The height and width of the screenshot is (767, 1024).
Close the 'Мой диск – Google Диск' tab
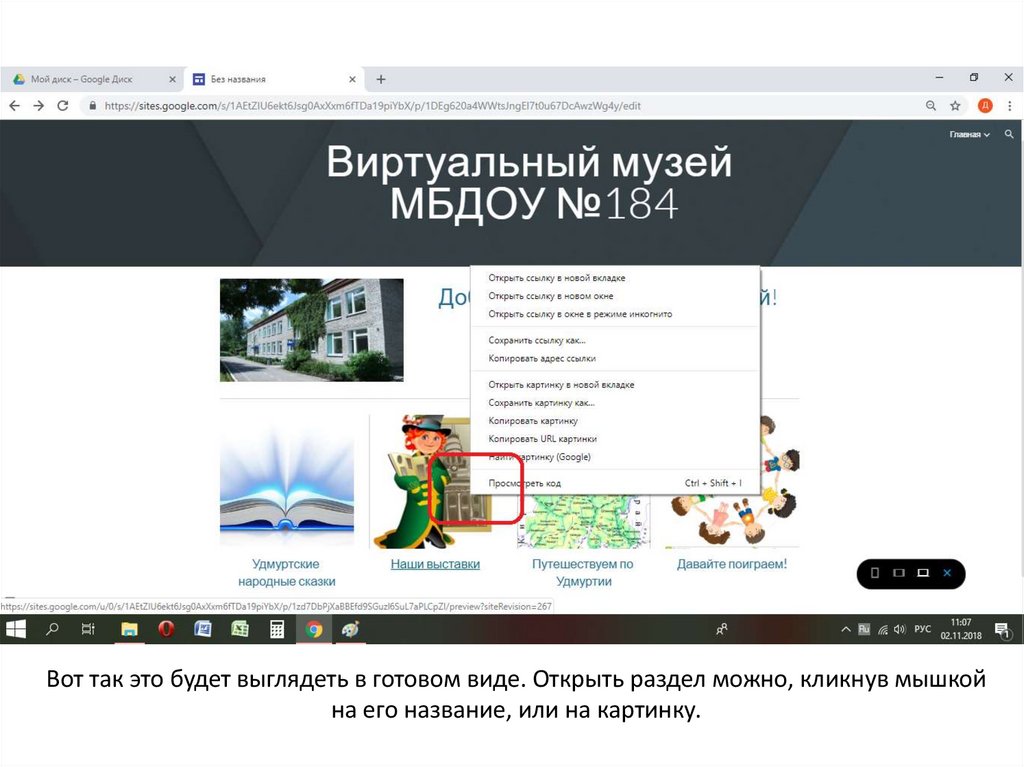pyautogui.click(x=172, y=79)
